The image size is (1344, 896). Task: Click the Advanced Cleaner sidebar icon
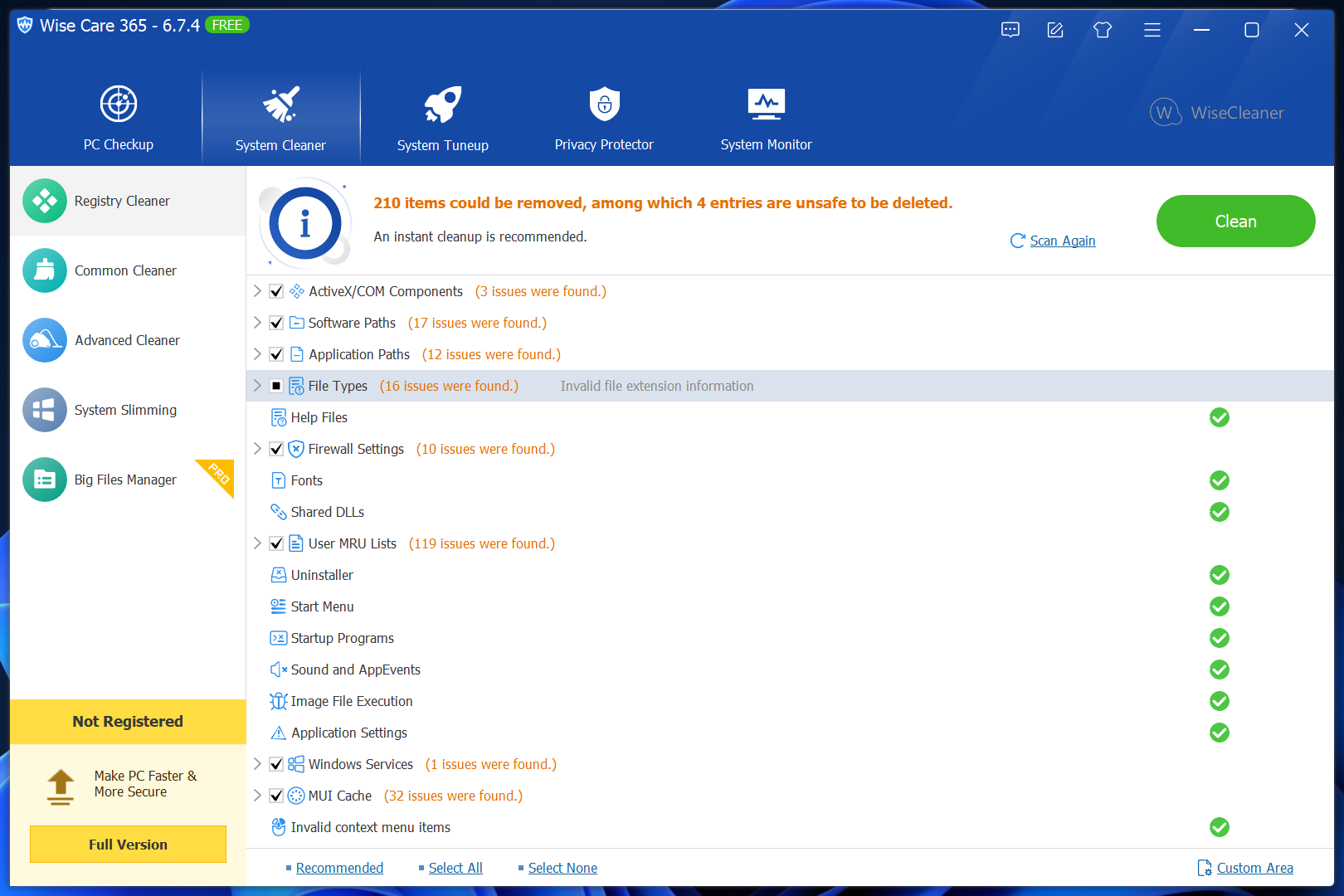(x=45, y=340)
